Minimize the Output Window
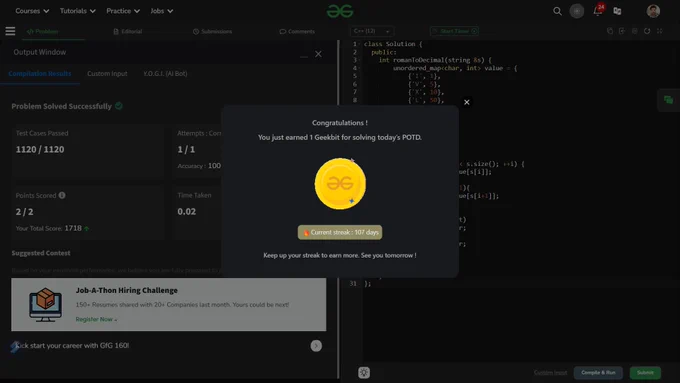680x383 pixels. point(304,56)
